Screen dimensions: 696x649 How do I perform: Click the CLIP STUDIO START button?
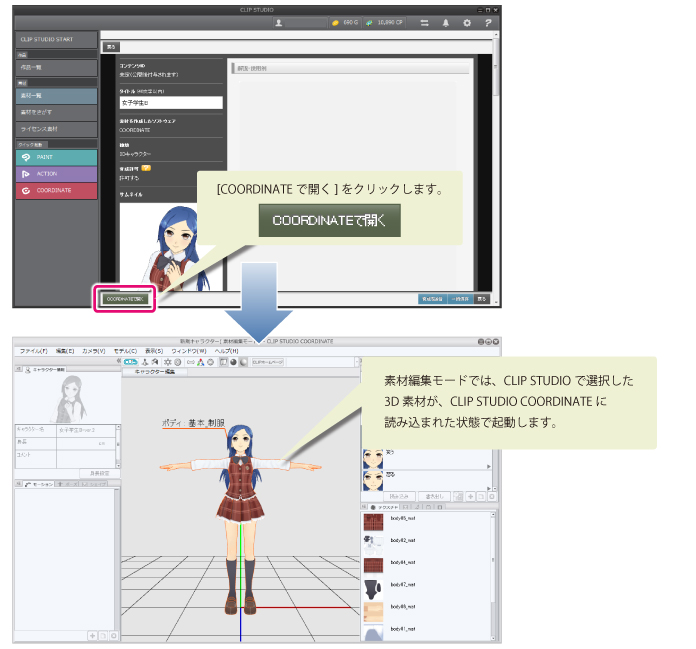click(56, 40)
